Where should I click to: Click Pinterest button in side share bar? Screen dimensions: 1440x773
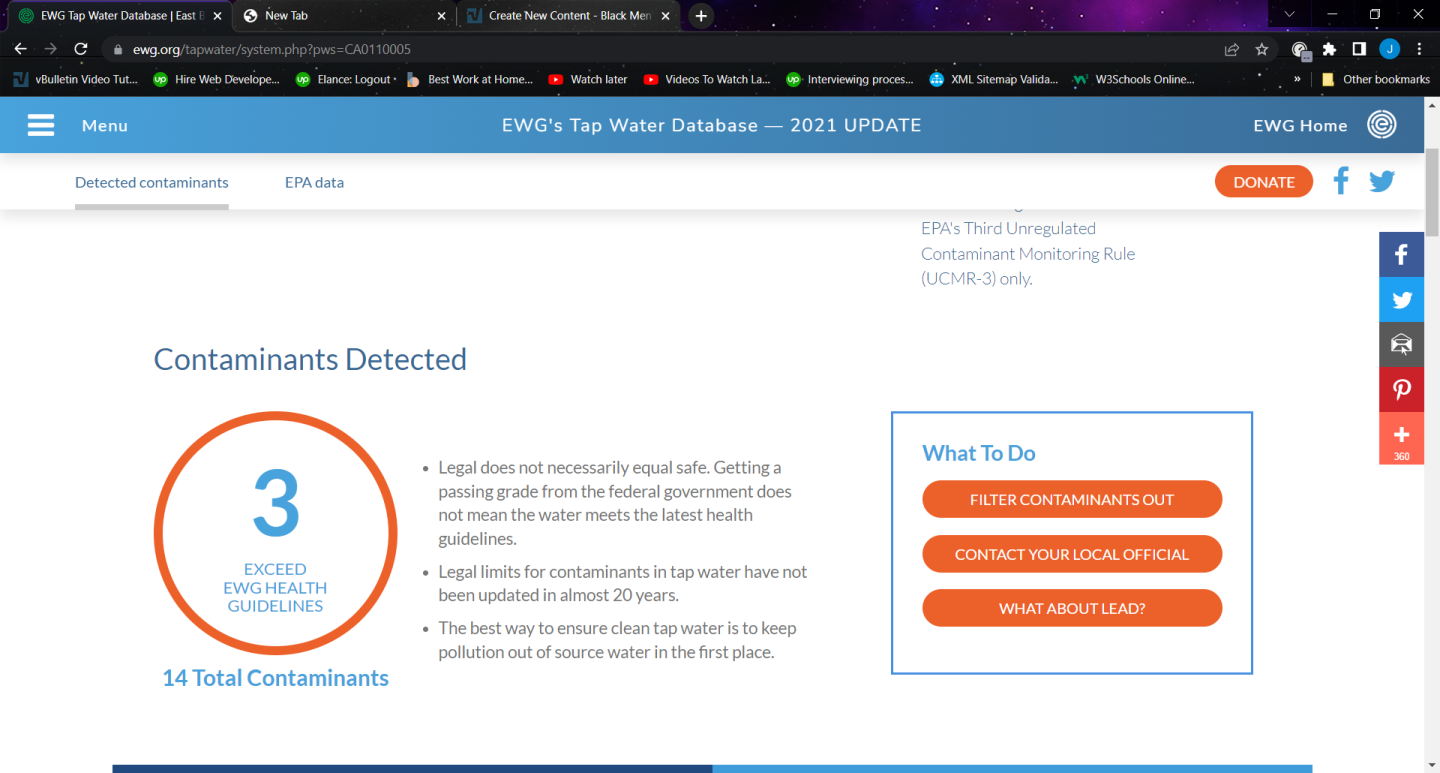click(x=1401, y=390)
